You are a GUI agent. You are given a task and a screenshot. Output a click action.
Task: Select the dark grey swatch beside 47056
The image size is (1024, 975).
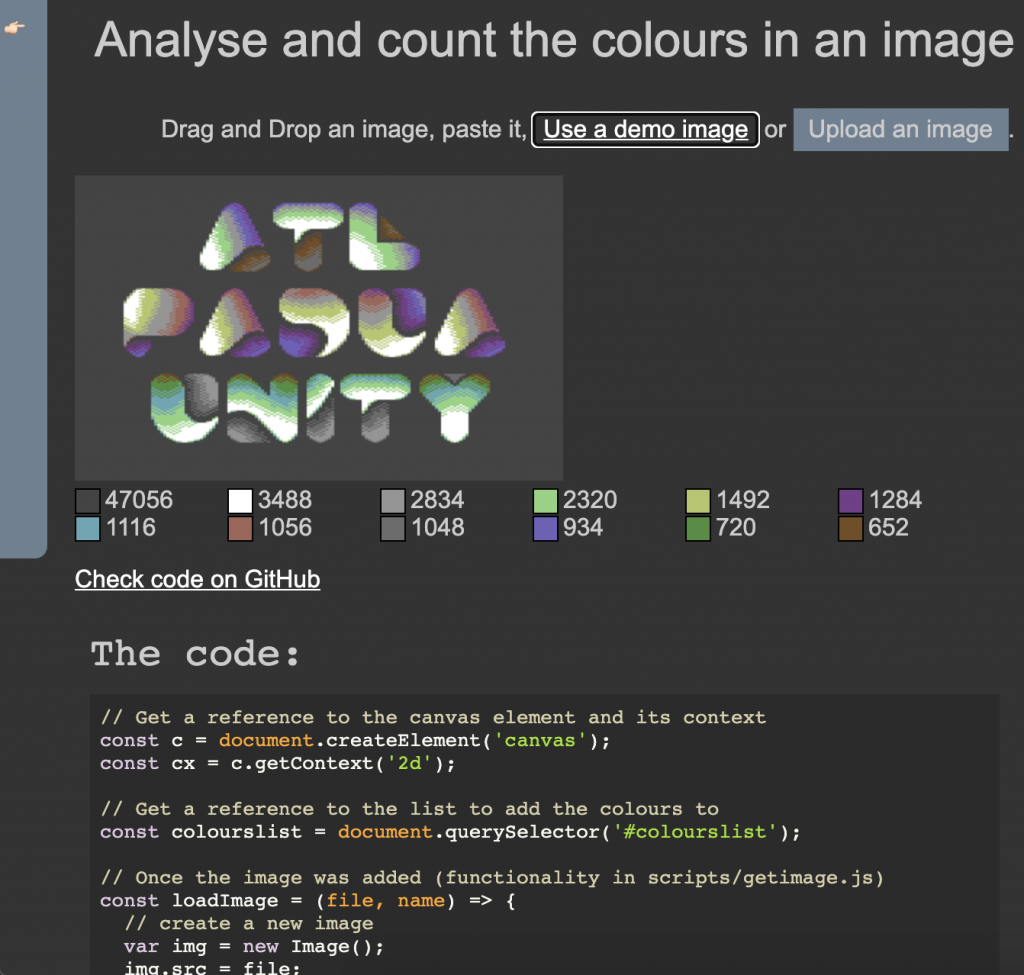point(88,501)
